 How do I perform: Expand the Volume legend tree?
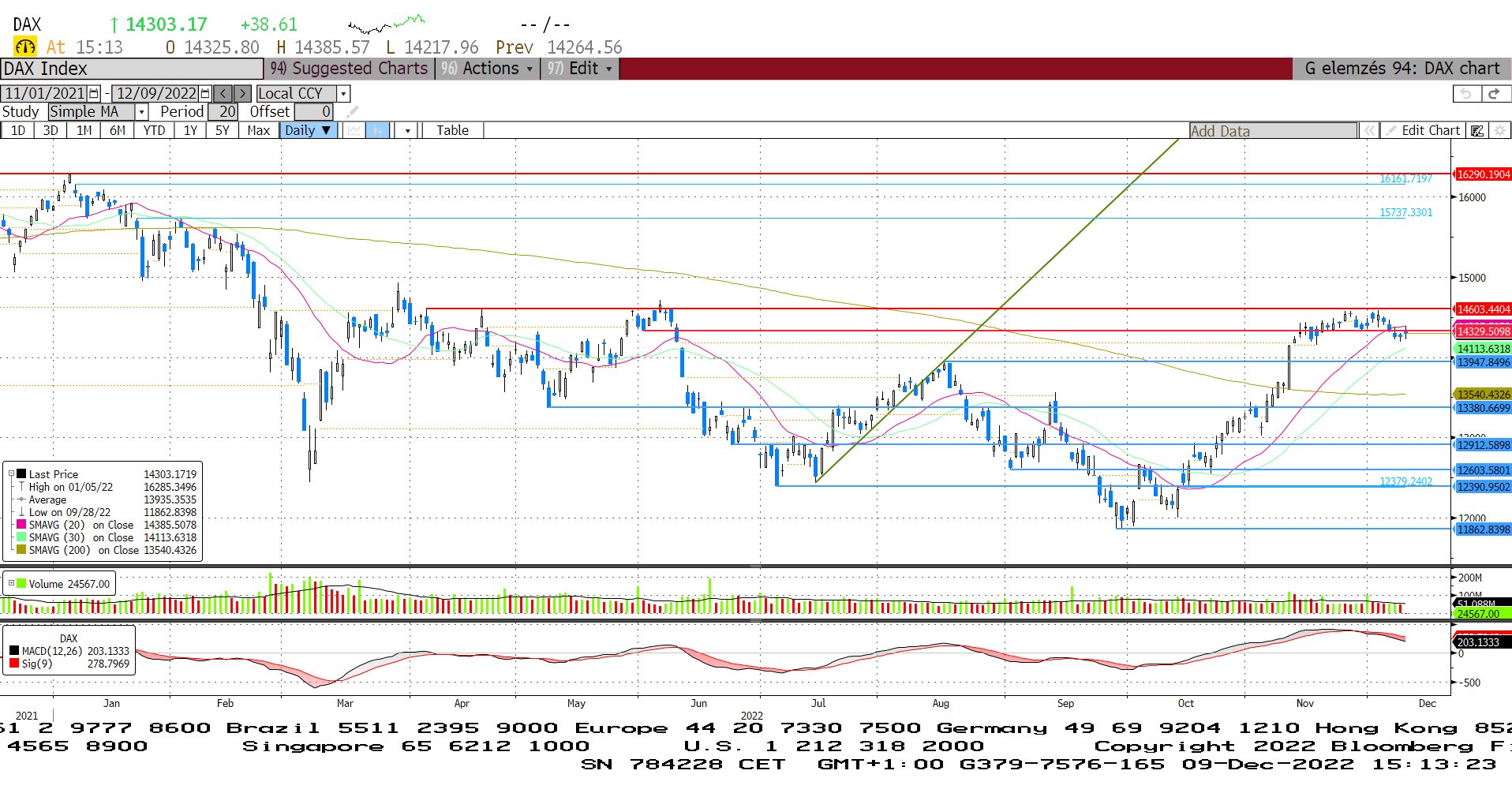[x=11, y=584]
